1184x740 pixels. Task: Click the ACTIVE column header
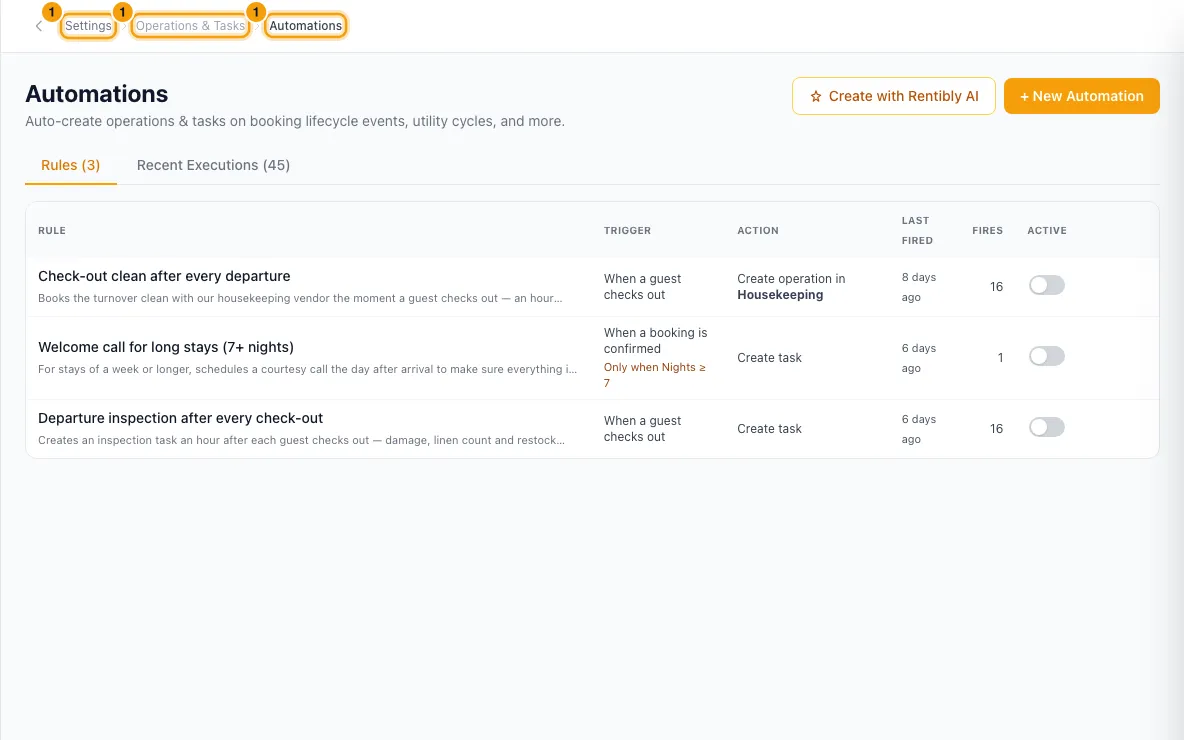(x=1047, y=230)
